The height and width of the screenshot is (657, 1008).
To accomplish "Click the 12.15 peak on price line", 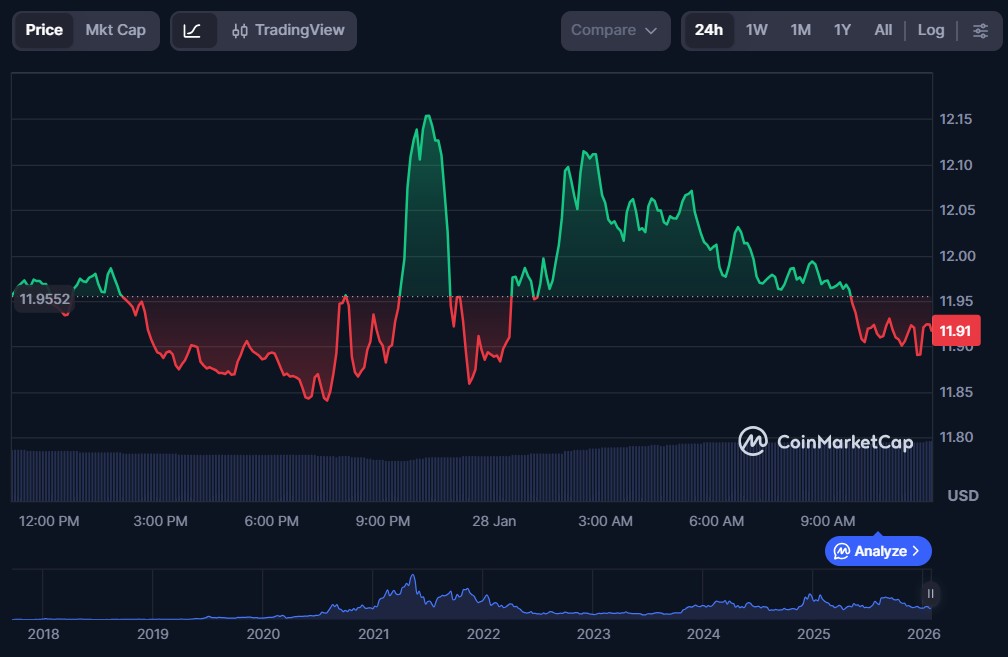I will (428, 116).
